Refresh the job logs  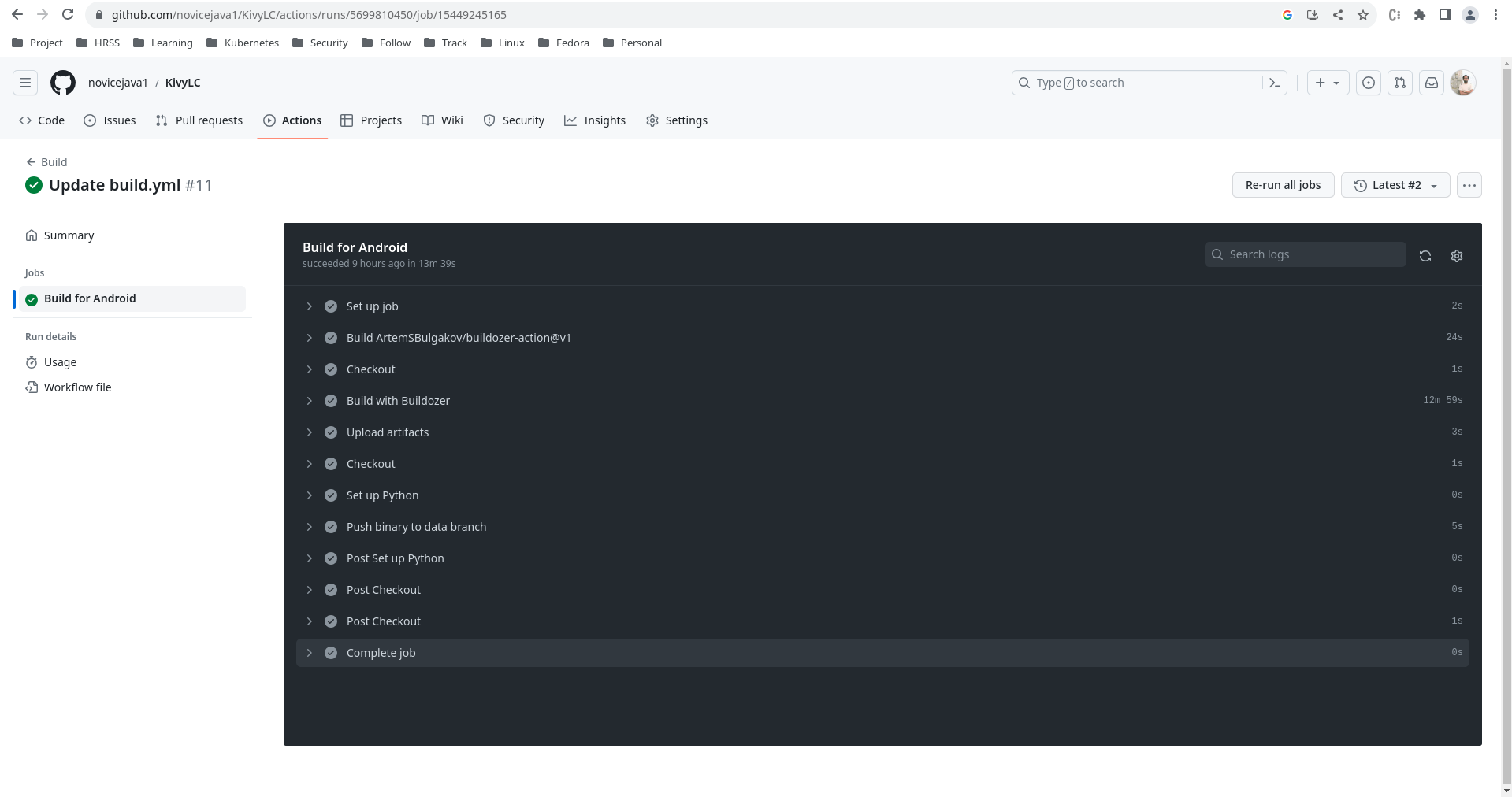(1425, 256)
